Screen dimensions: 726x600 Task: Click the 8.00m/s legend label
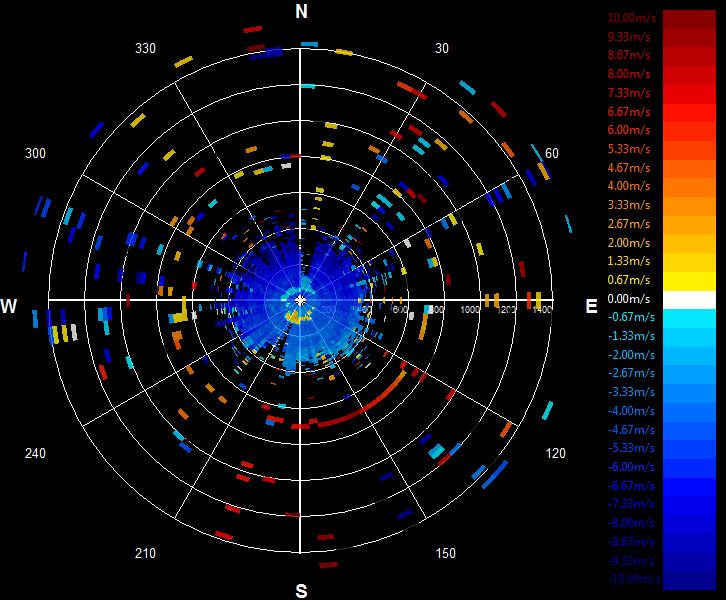coord(629,74)
